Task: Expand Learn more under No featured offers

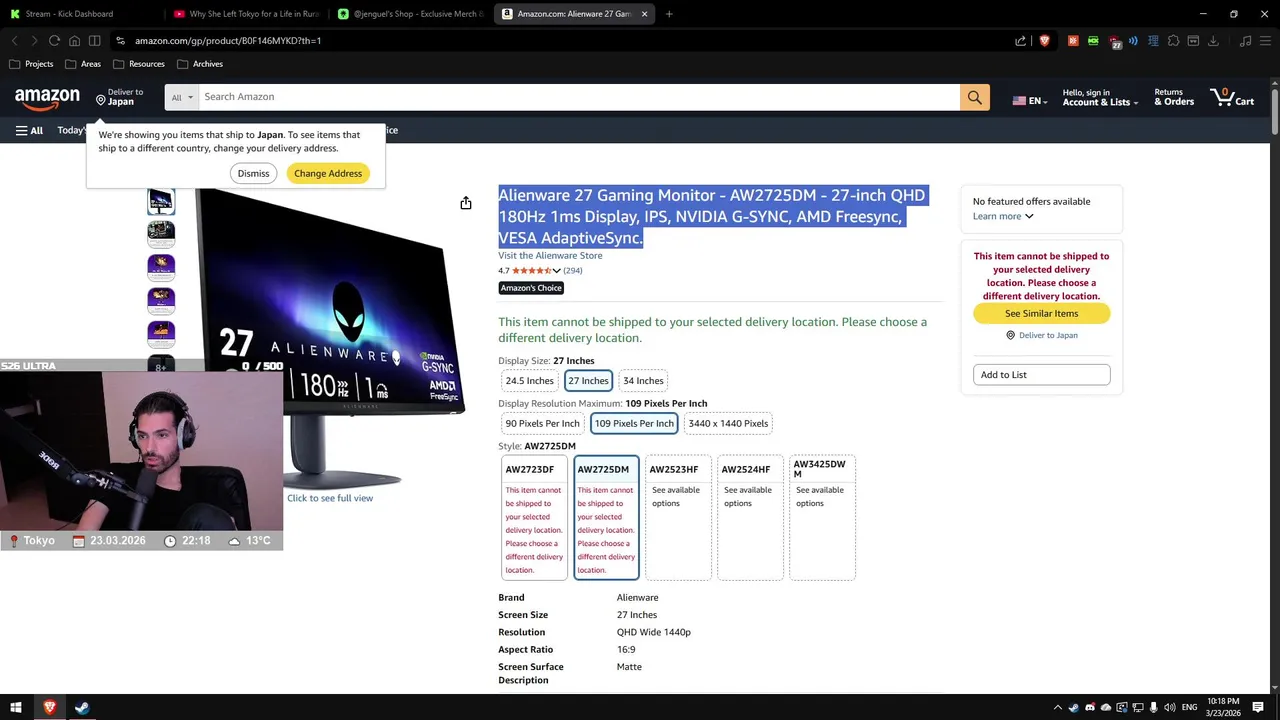Action: tap(1003, 216)
